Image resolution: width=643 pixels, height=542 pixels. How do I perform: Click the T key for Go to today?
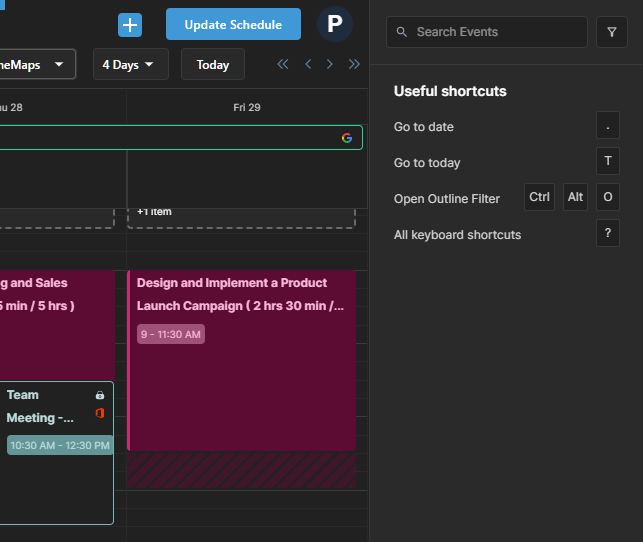pyautogui.click(x=608, y=161)
